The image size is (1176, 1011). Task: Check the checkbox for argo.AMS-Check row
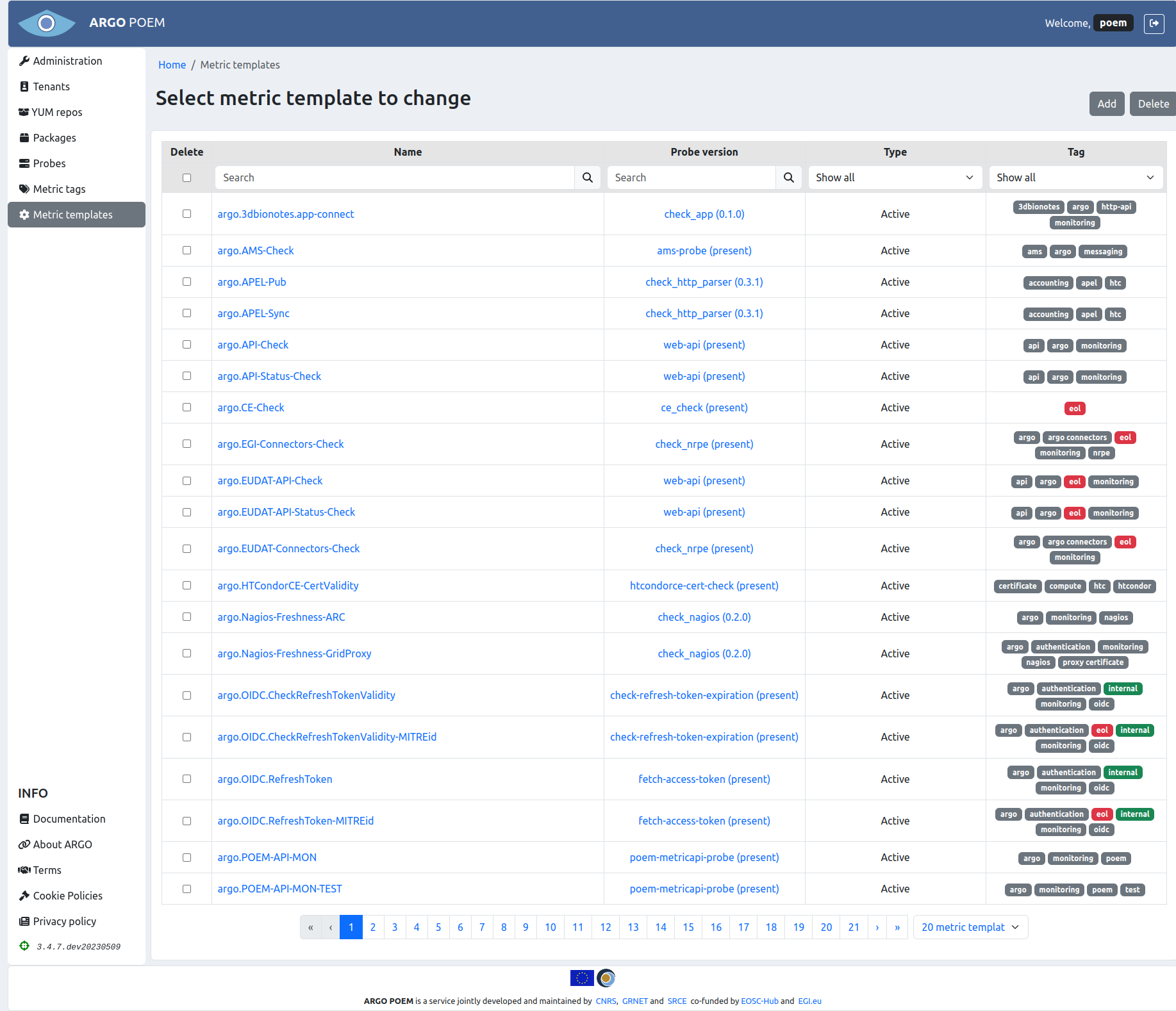[186, 251]
